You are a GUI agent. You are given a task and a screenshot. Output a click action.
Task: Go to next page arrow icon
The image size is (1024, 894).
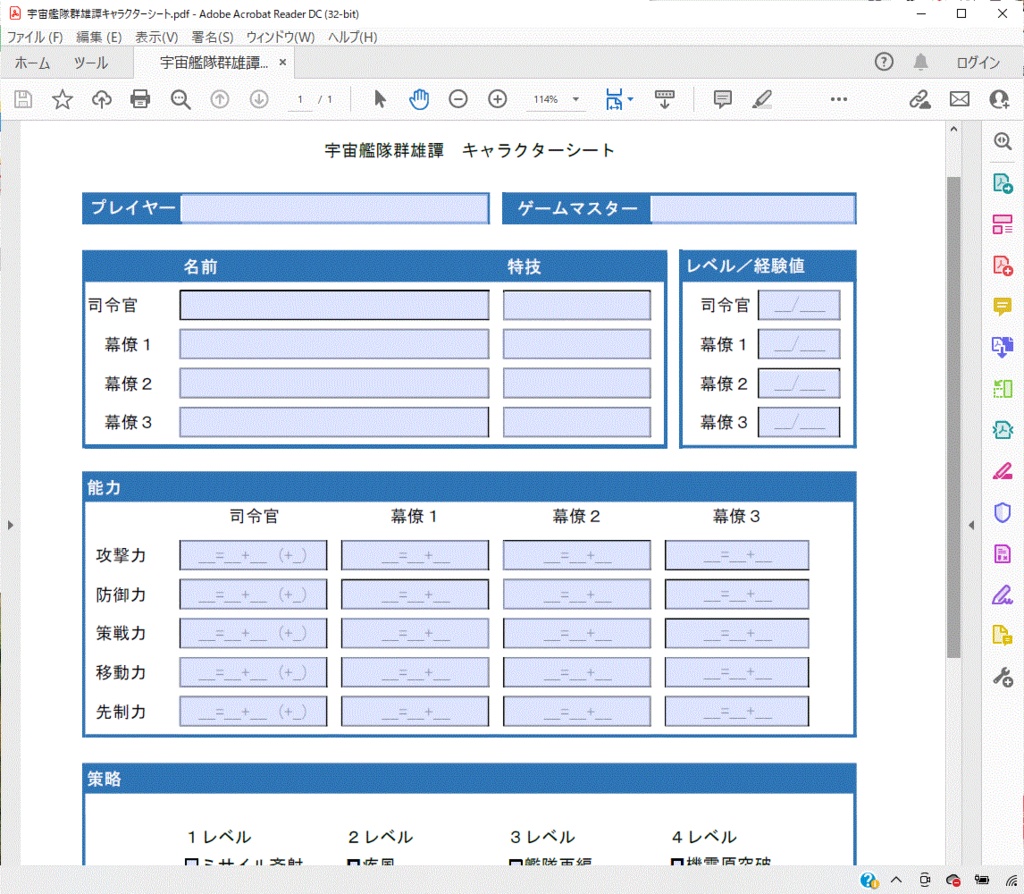259,99
